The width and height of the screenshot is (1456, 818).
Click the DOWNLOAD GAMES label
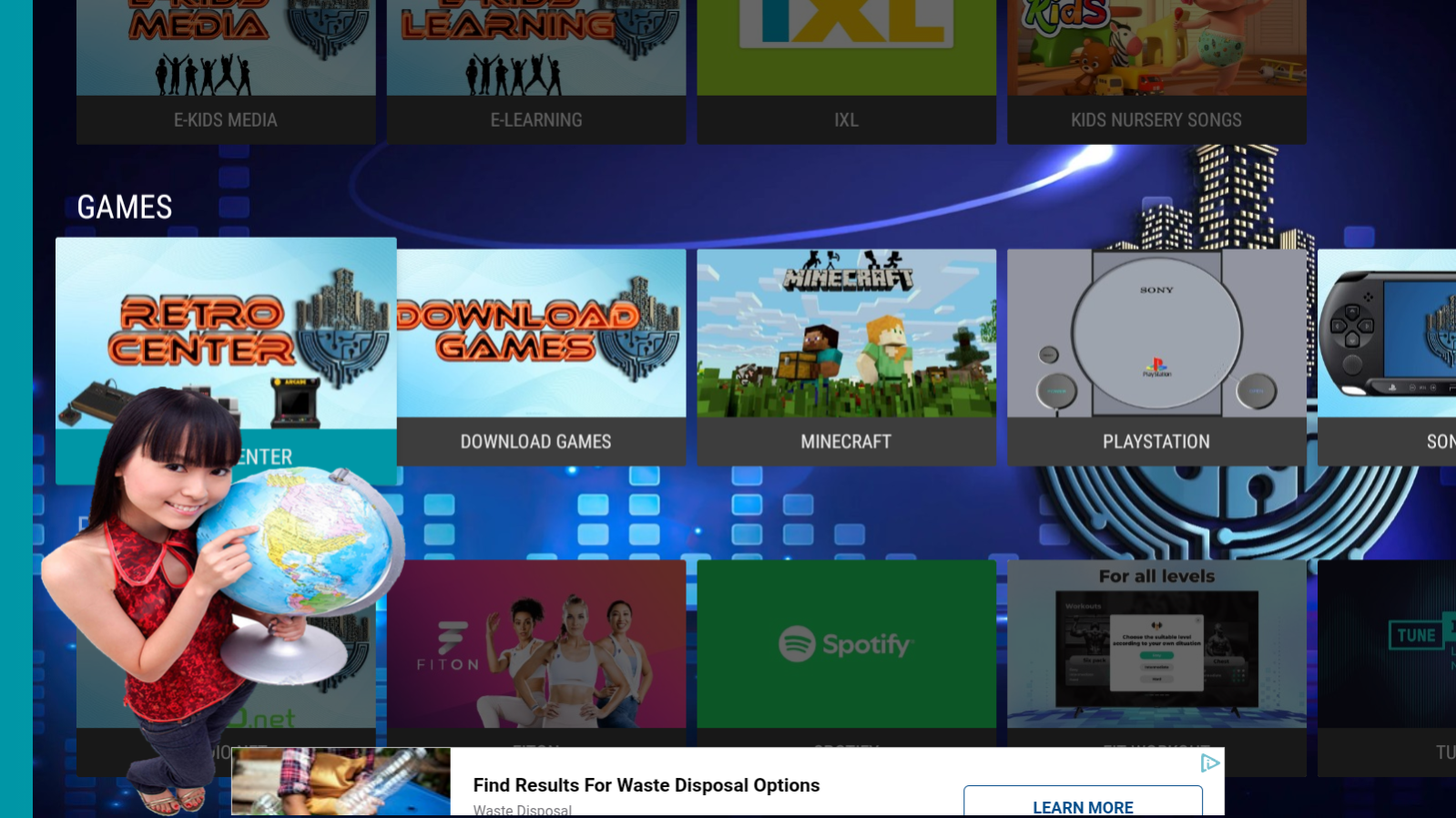click(535, 442)
